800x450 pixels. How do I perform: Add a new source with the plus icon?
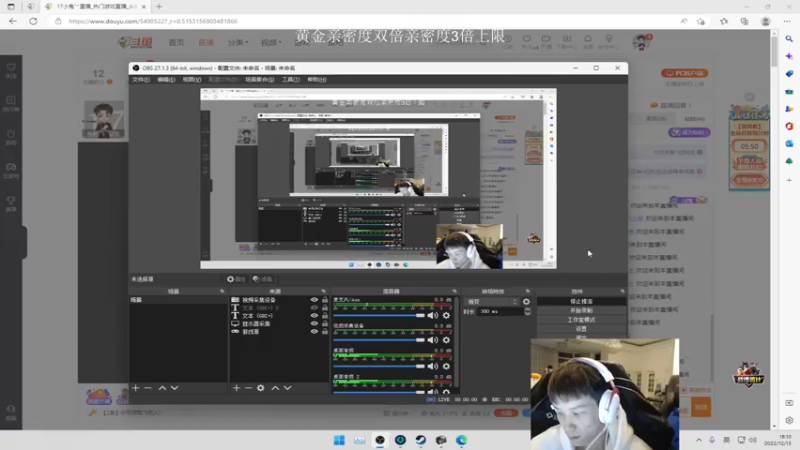click(x=236, y=388)
